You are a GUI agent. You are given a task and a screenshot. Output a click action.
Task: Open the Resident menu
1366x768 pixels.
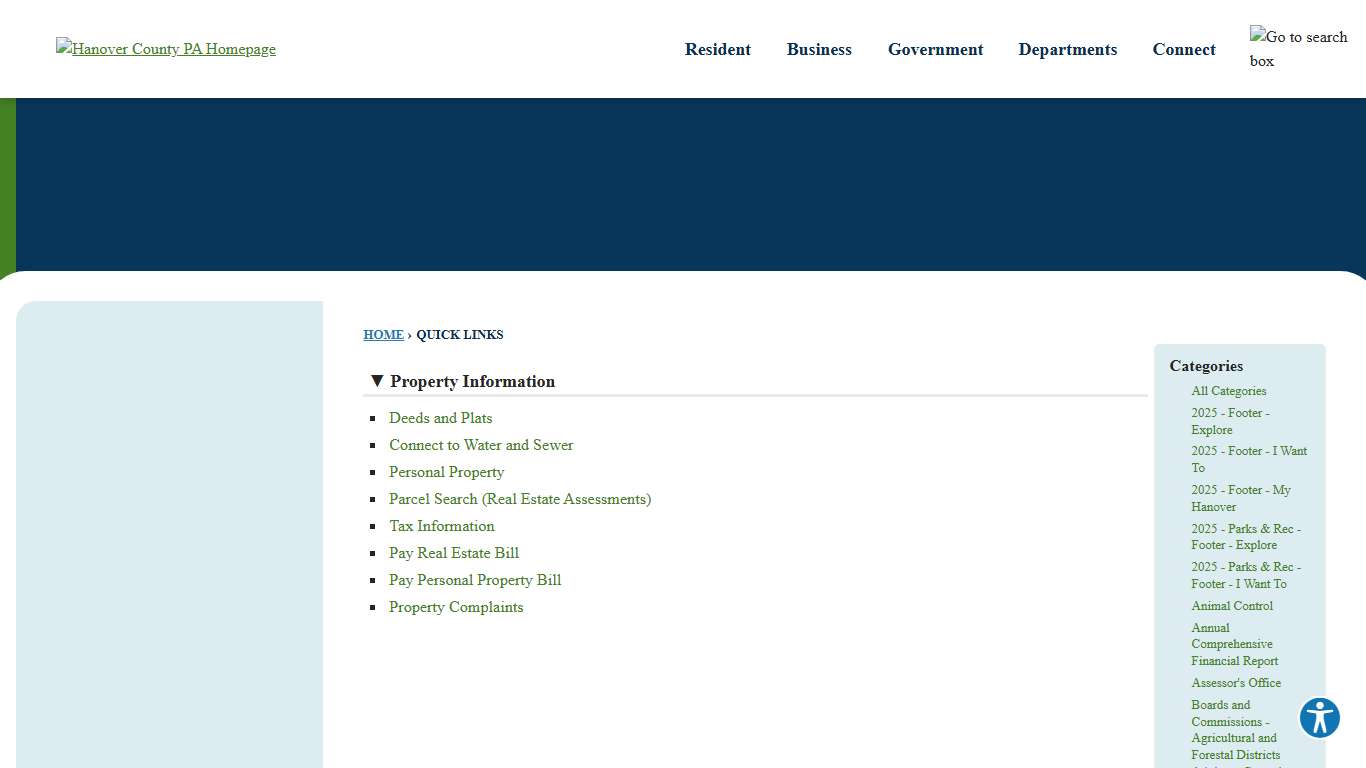[717, 49]
